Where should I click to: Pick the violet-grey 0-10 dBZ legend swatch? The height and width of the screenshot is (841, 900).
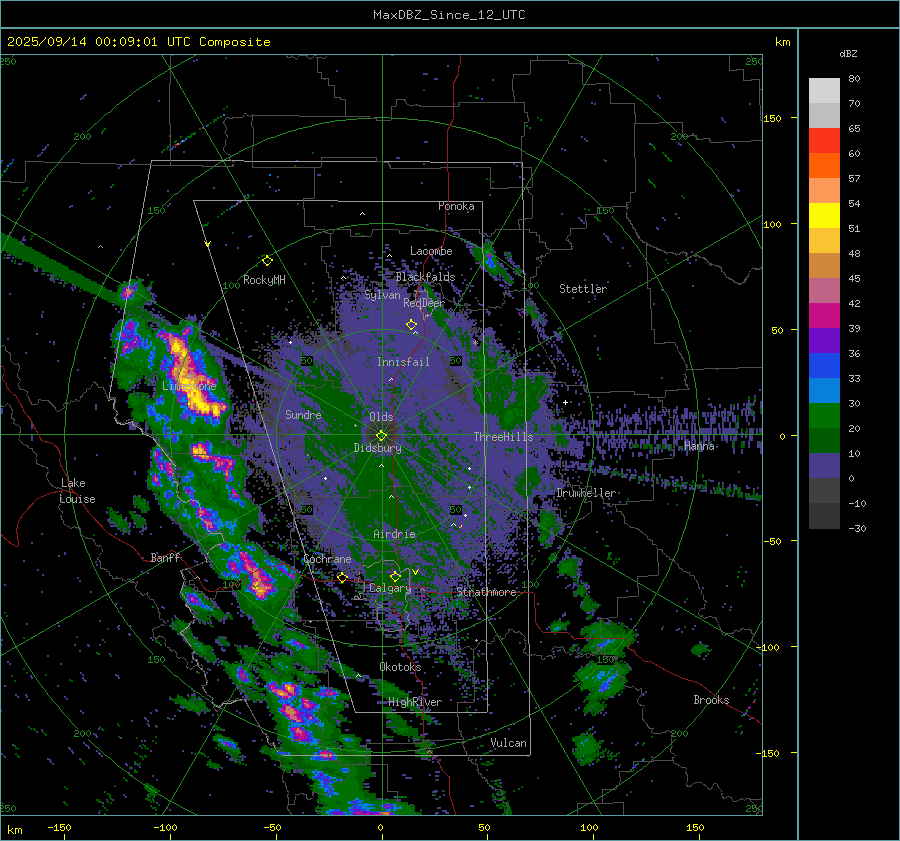click(824, 466)
